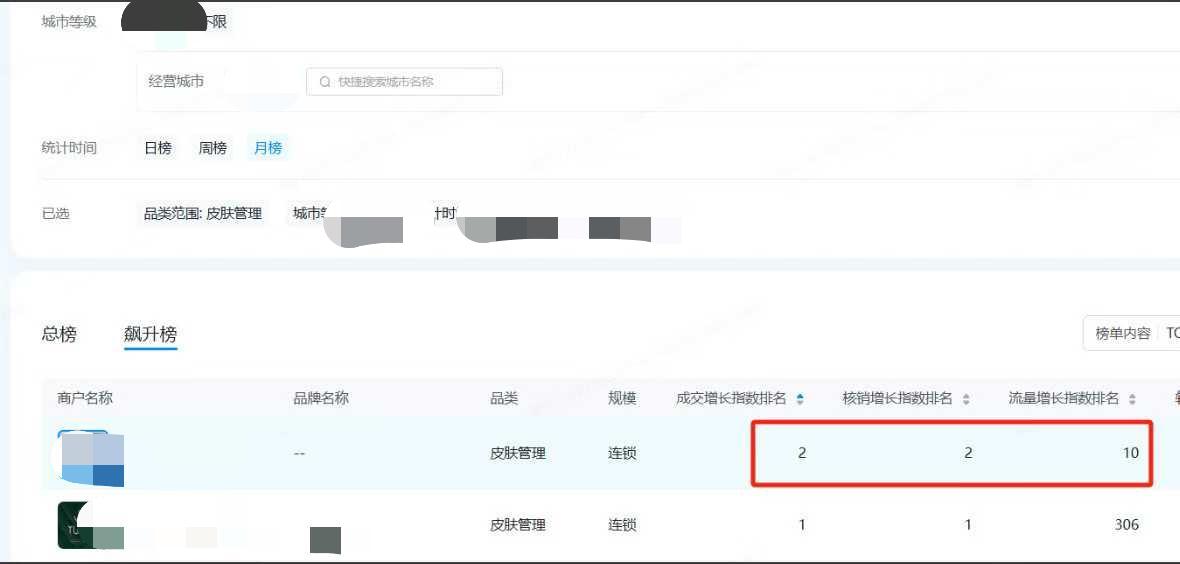Screen dimensions: 1180x564
Task: Select the 日榜 time filter
Action: (158, 148)
